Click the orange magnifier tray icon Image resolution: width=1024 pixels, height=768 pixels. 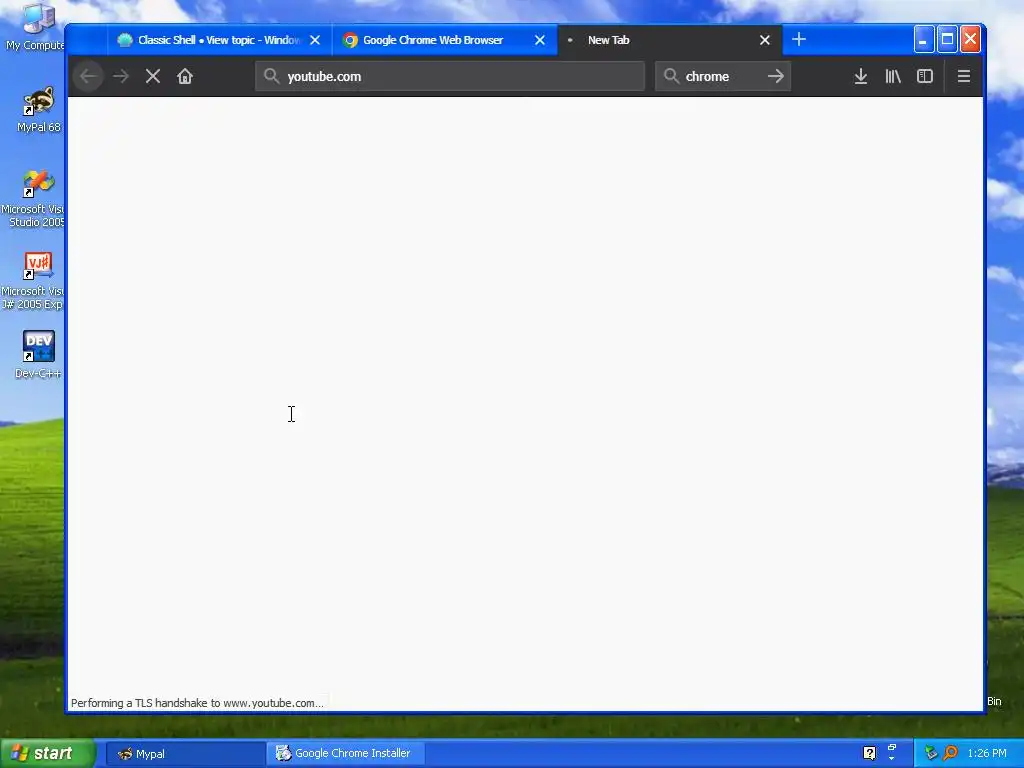[950, 753]
